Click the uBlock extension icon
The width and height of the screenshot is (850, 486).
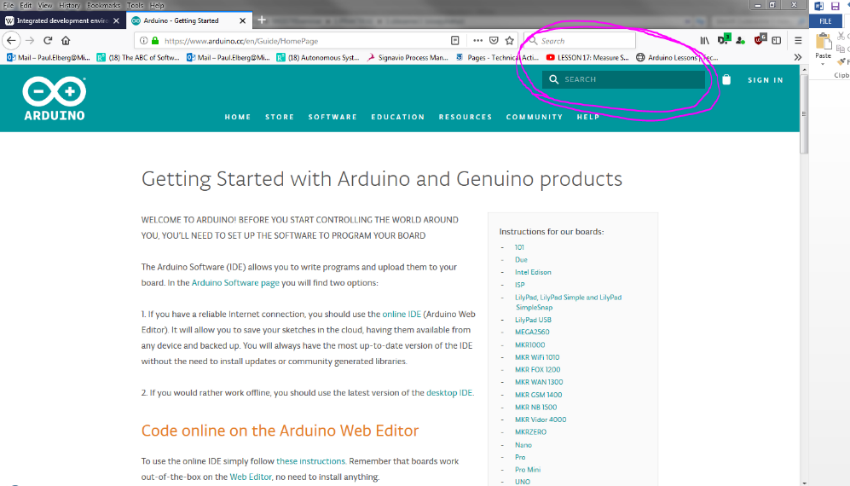(758, 41)
